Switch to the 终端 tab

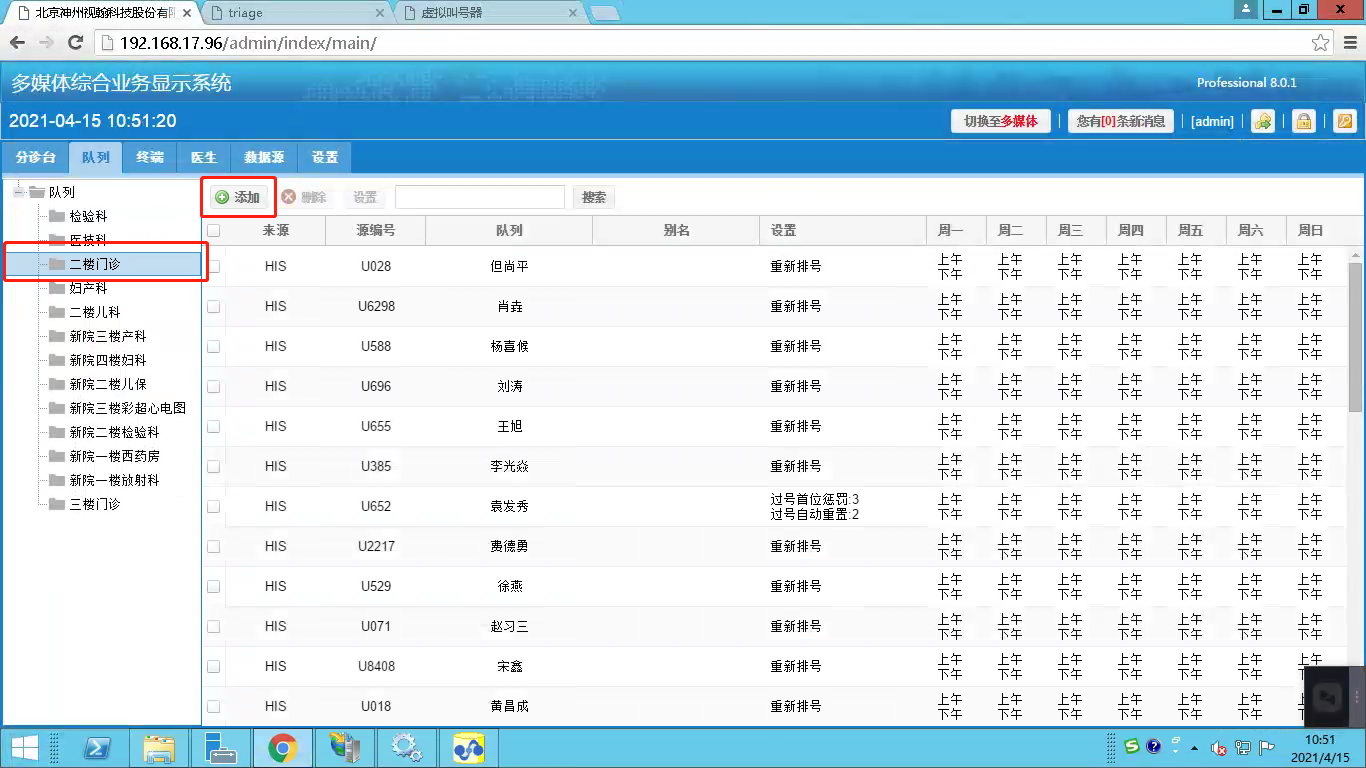tap(150, 157)
